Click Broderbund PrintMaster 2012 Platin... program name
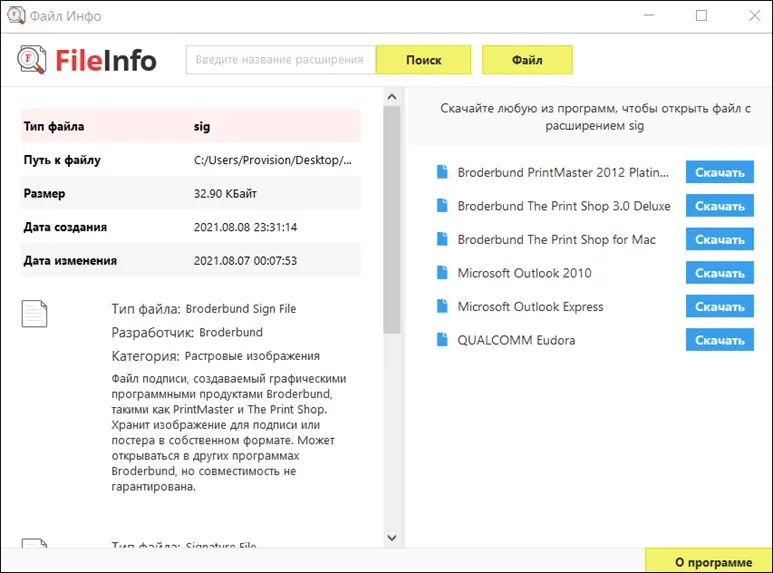The height and width of the screenshot is (573, 773). [563, 172]
